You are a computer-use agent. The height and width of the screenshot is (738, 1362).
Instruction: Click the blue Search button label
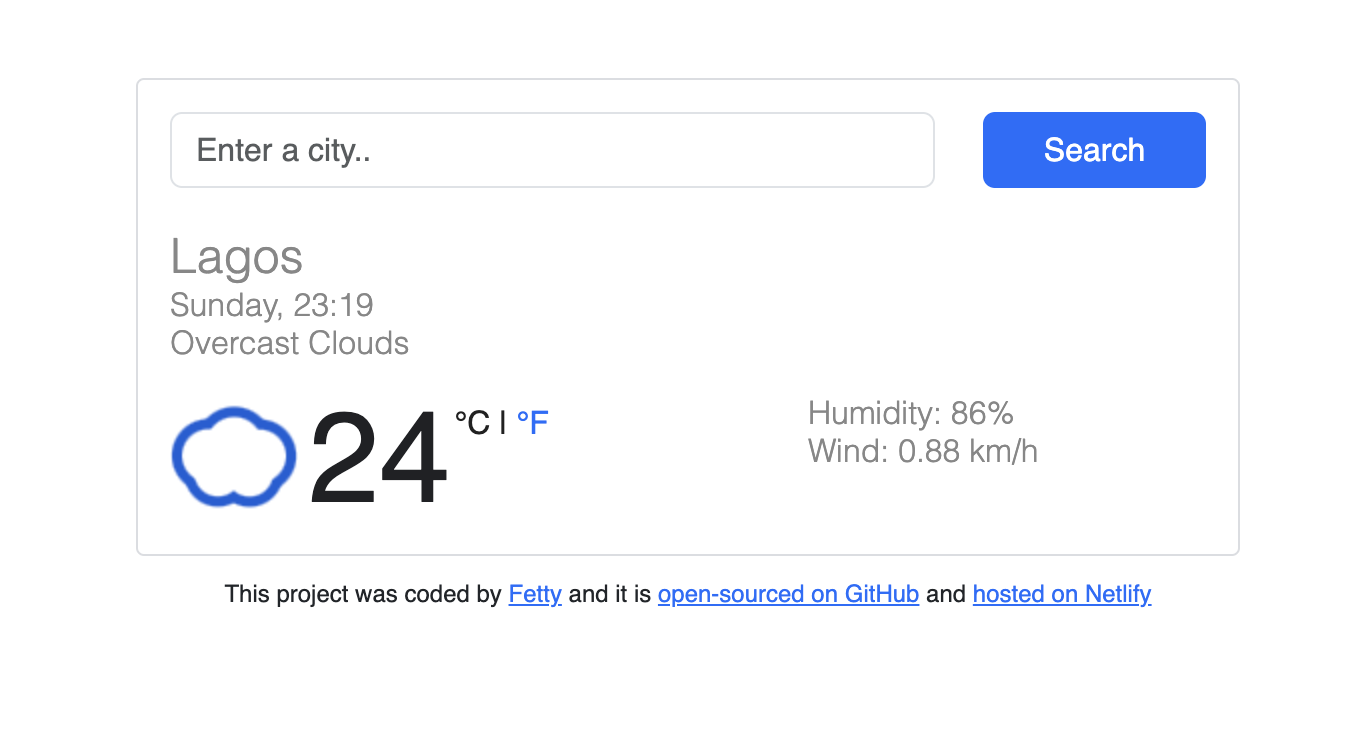(1093, 149)
